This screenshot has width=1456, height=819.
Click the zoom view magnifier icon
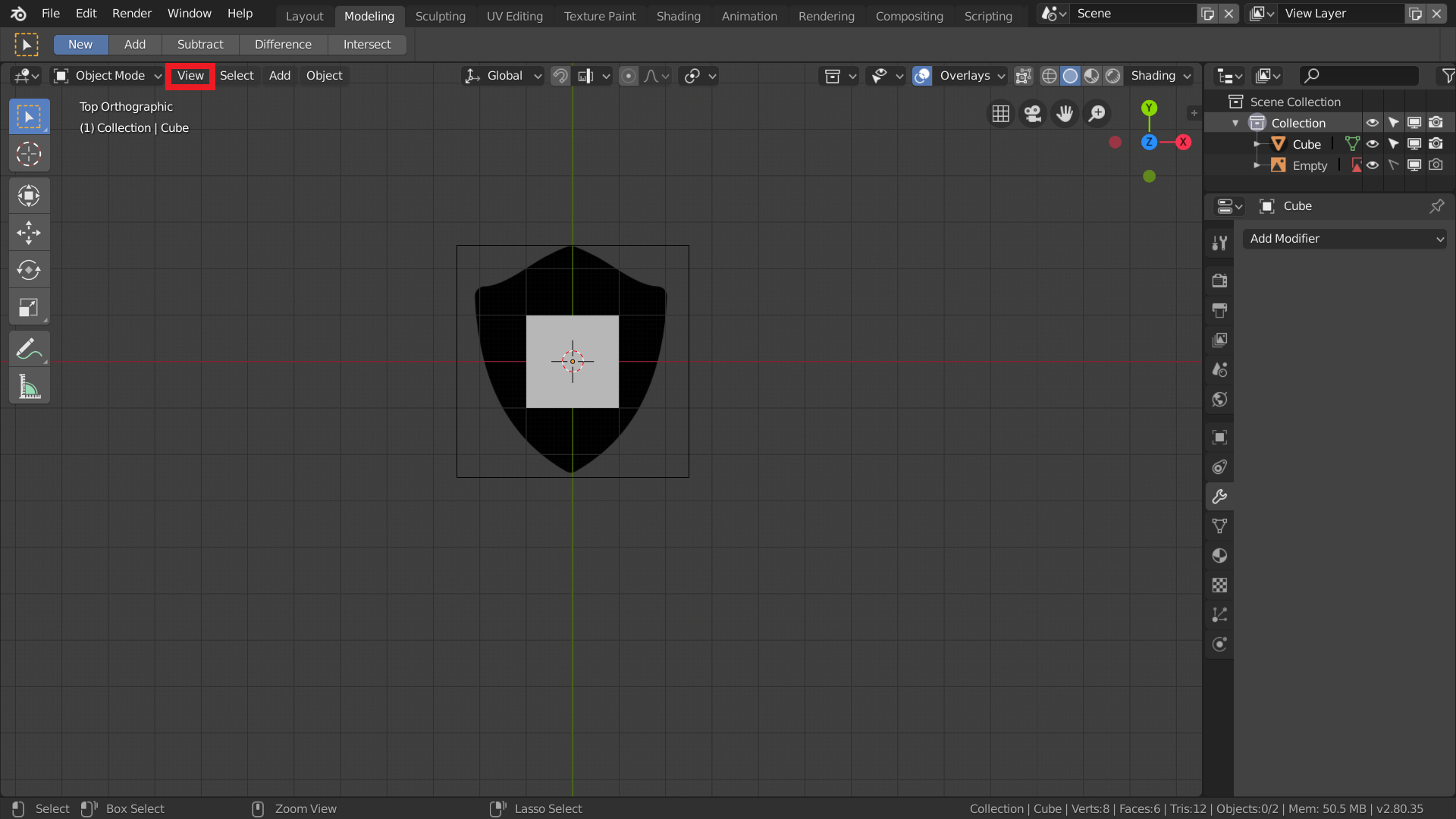pos(1097,114)
